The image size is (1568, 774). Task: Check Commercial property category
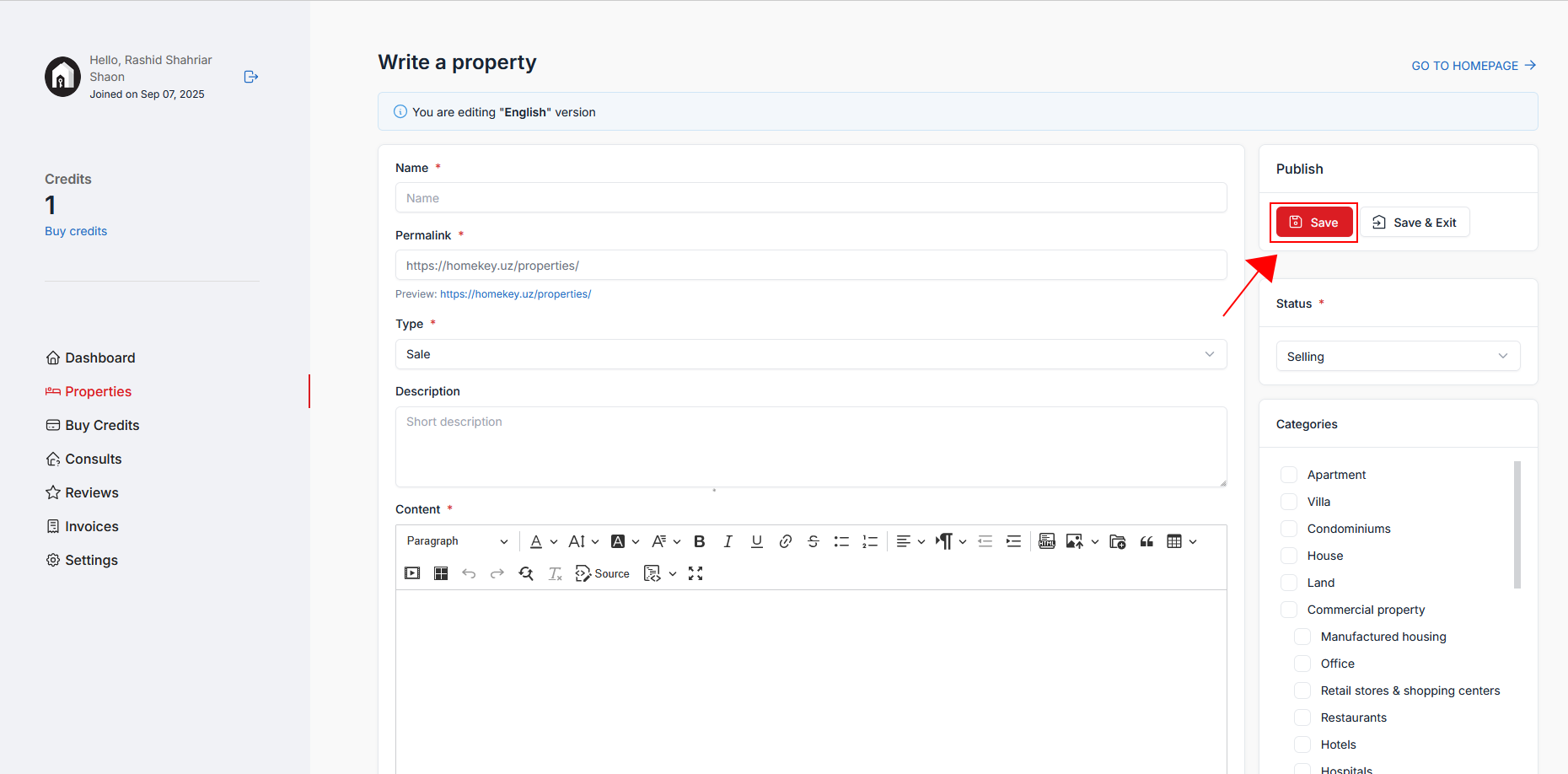point(1289,610)
